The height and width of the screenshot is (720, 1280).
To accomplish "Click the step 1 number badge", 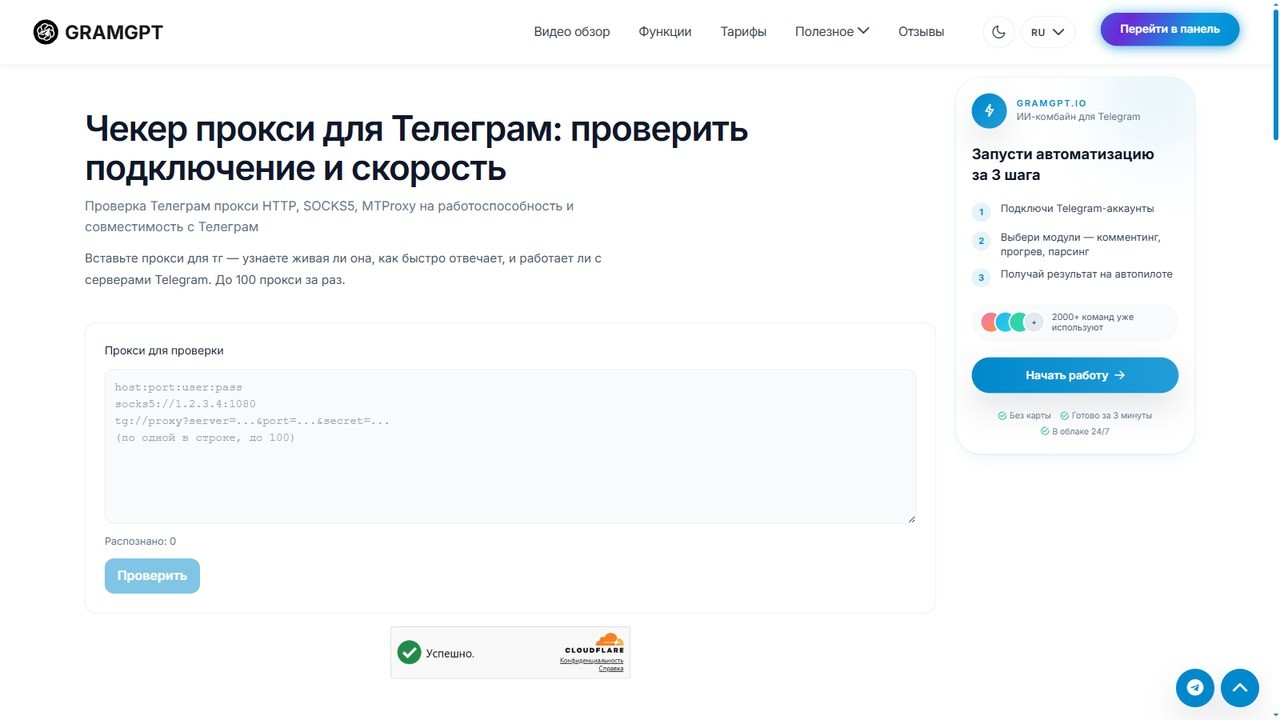I will [981, 212].
